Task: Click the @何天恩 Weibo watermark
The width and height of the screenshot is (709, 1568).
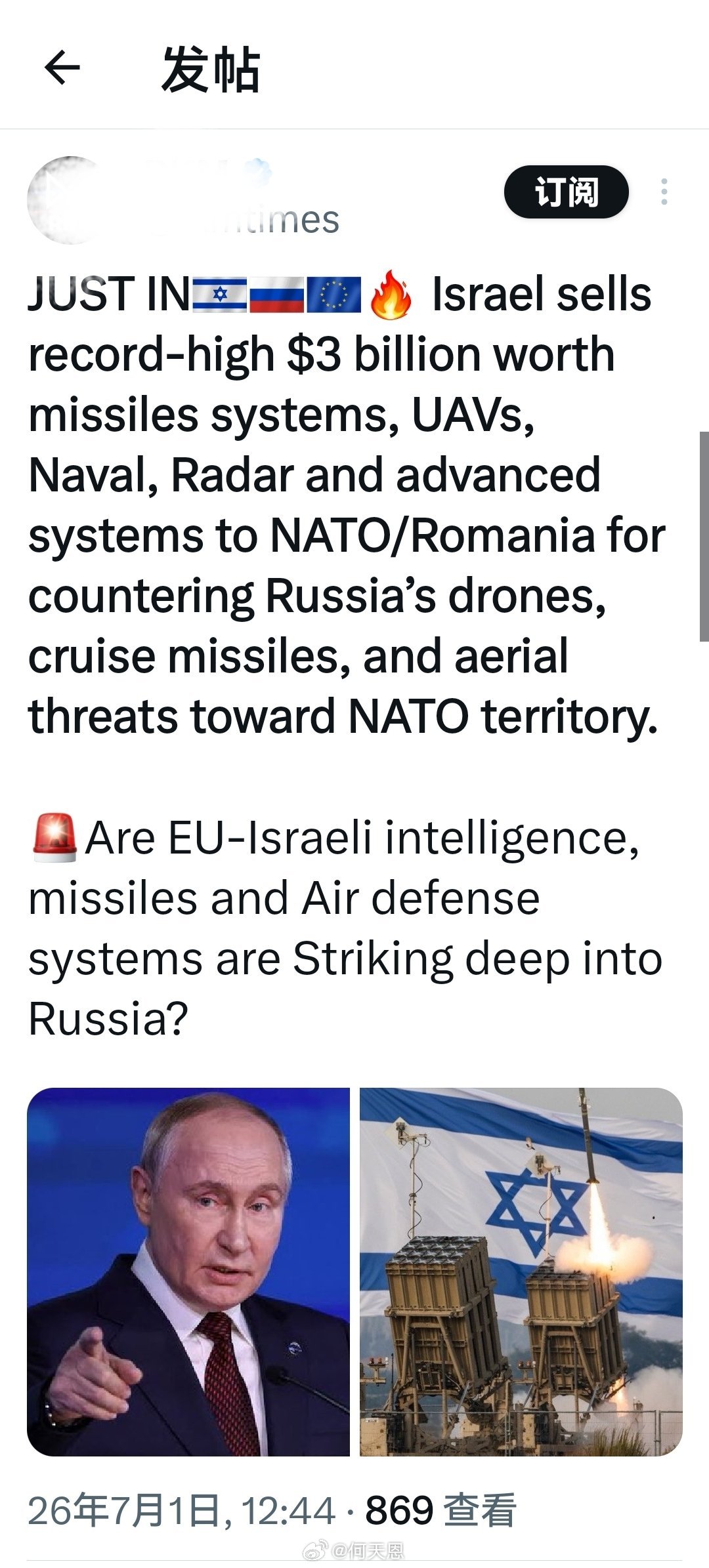Action: (353, 1551)
